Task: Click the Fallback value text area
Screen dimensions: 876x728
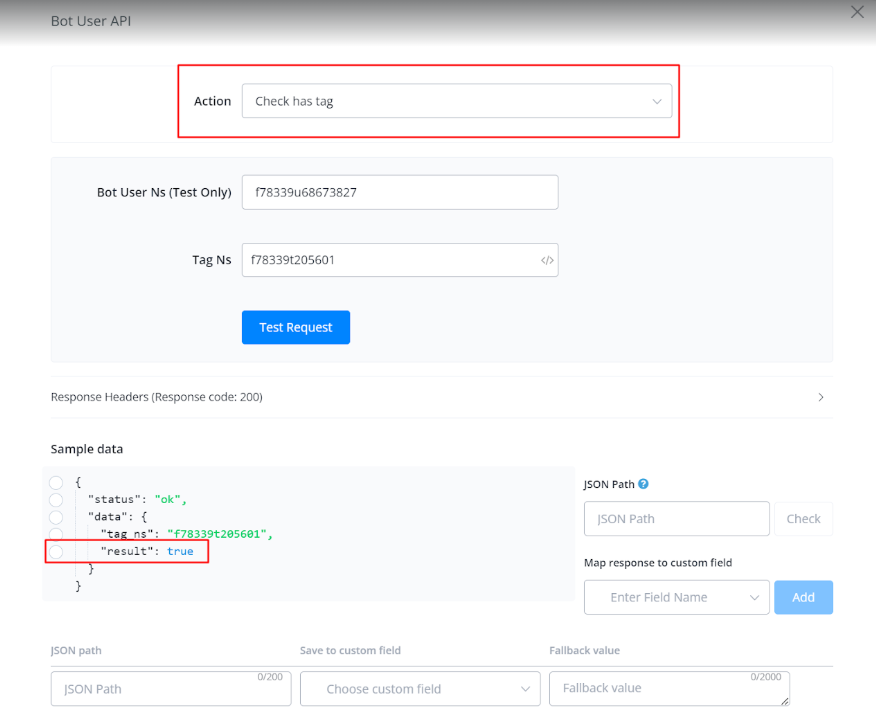Action: pyautogui.click(x=668, y=689)
